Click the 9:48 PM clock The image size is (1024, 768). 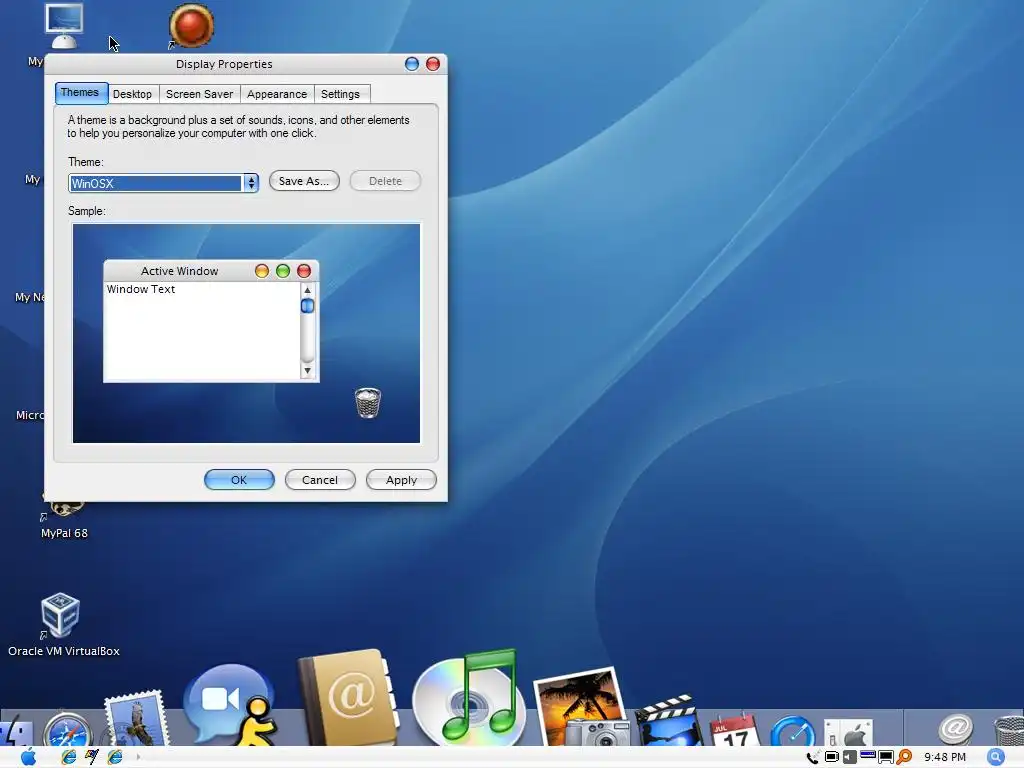944,757
